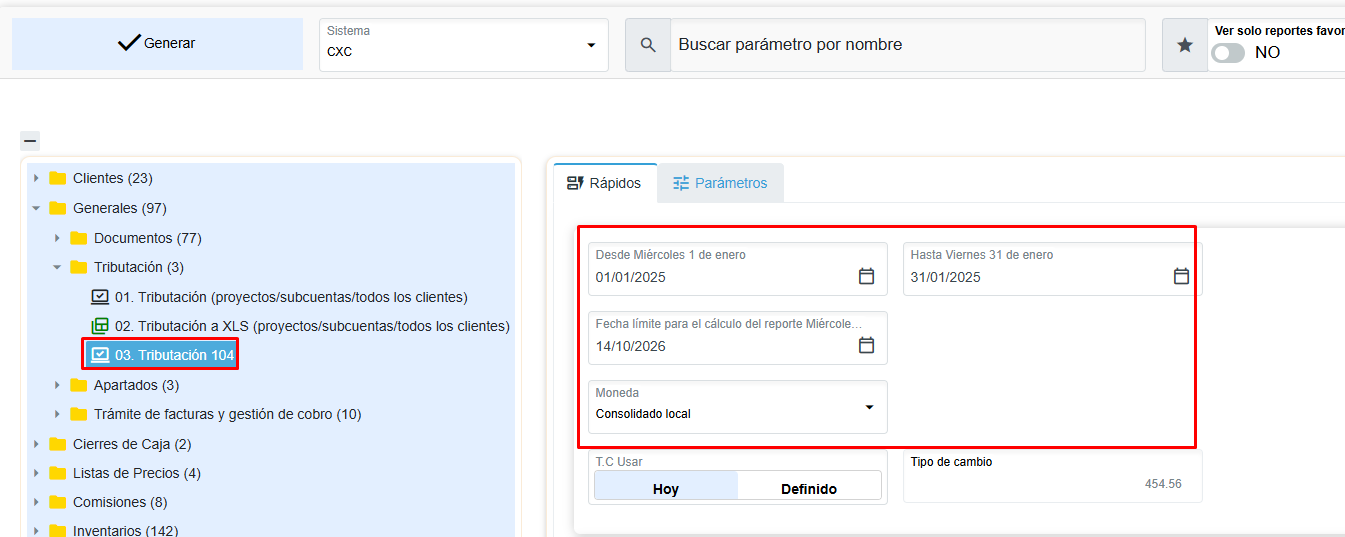1345x537 pixels.
Task: Click the search magnifier icon
Action: 648,45
